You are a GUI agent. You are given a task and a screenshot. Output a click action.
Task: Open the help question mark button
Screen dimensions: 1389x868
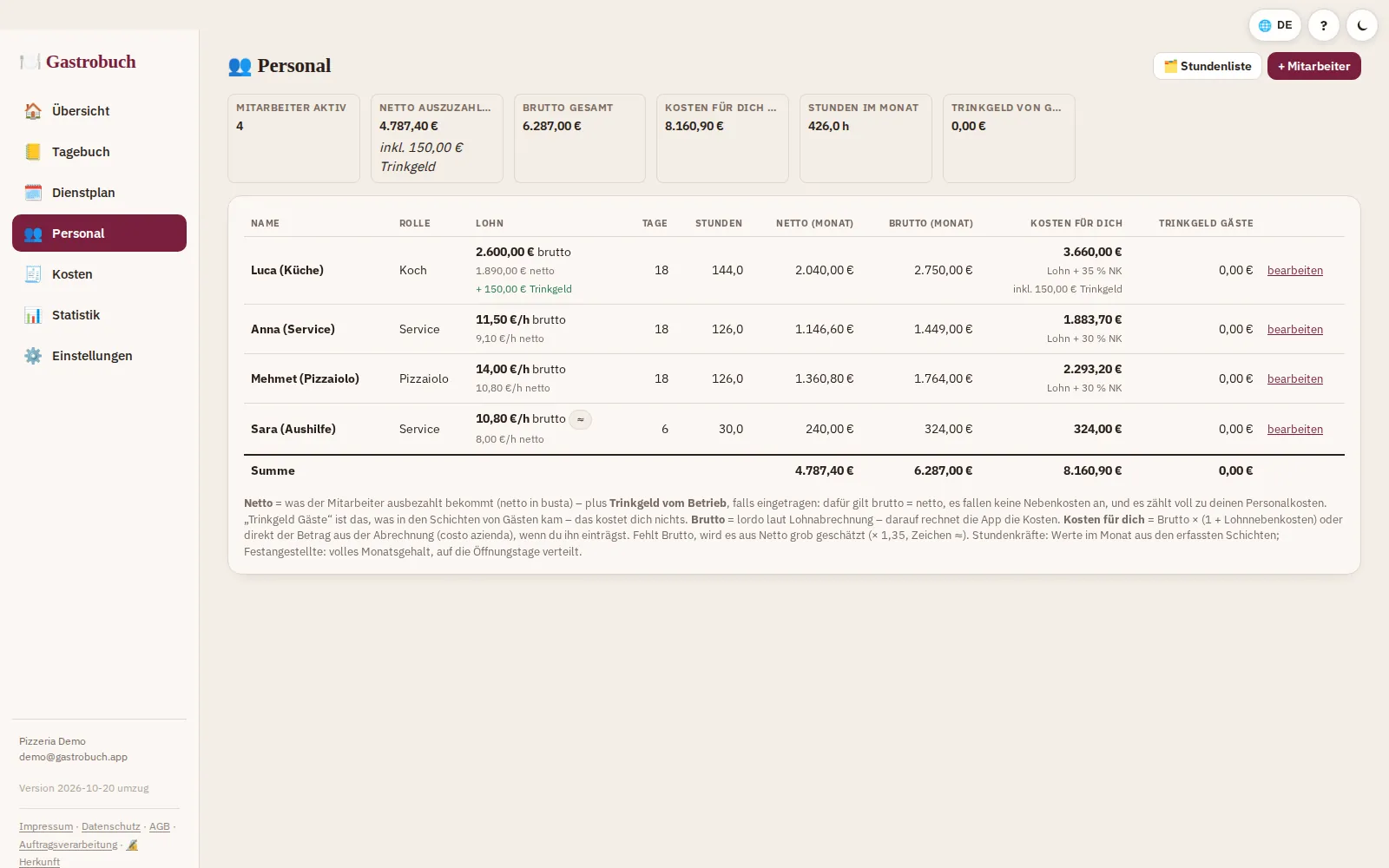pos(1323,25)
